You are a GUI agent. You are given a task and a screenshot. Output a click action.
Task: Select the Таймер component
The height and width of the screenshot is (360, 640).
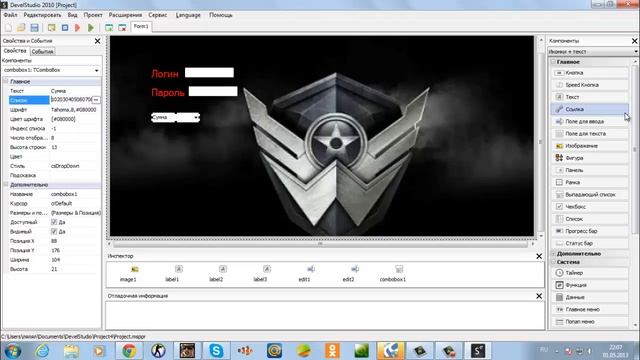click(590, 273)
